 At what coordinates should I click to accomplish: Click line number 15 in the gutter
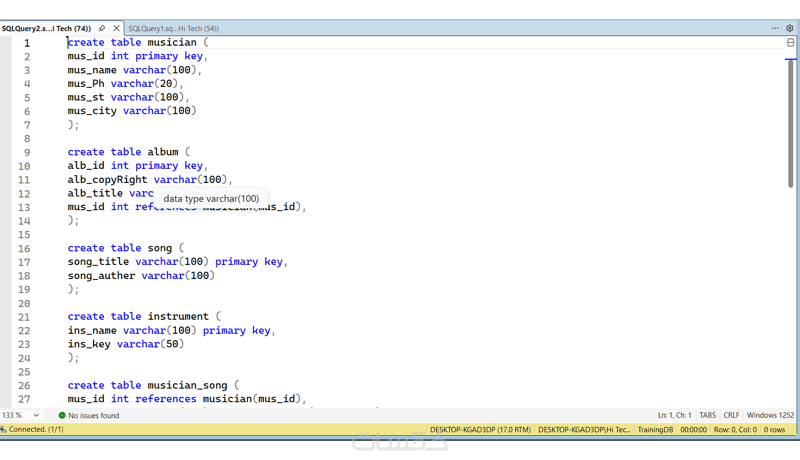24,235
